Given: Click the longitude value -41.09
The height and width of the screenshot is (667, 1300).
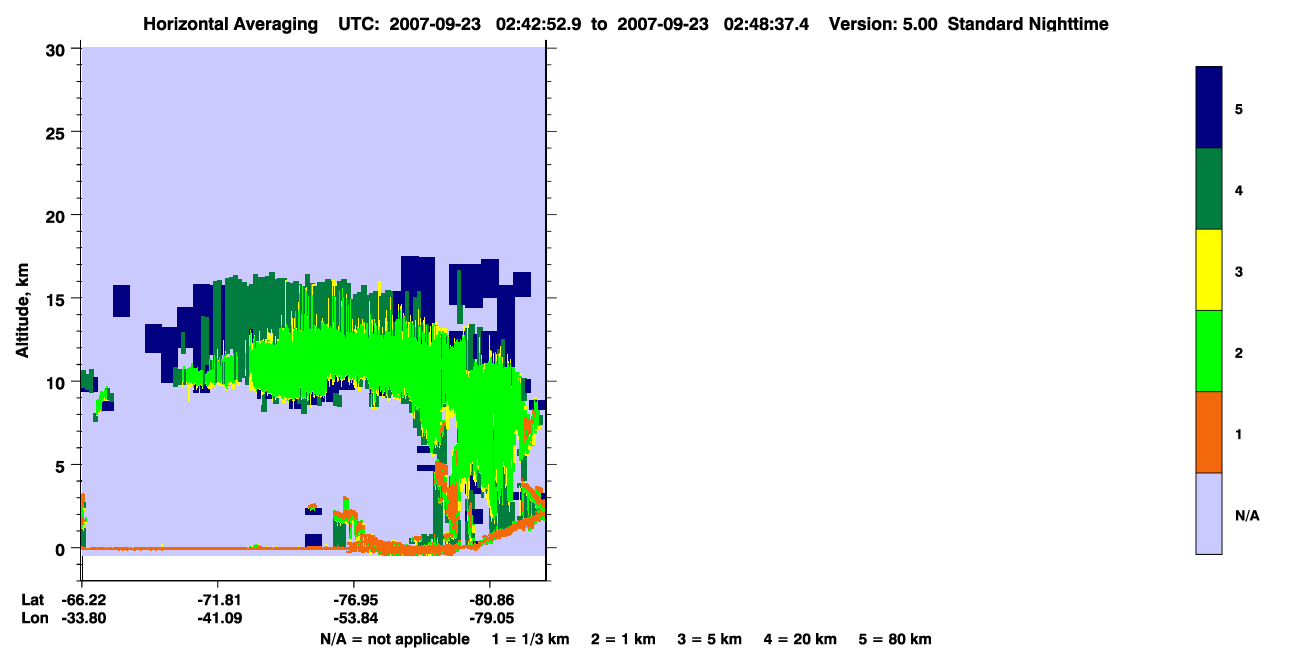Looking at the screenshot, I should click(x=218, y=619).
